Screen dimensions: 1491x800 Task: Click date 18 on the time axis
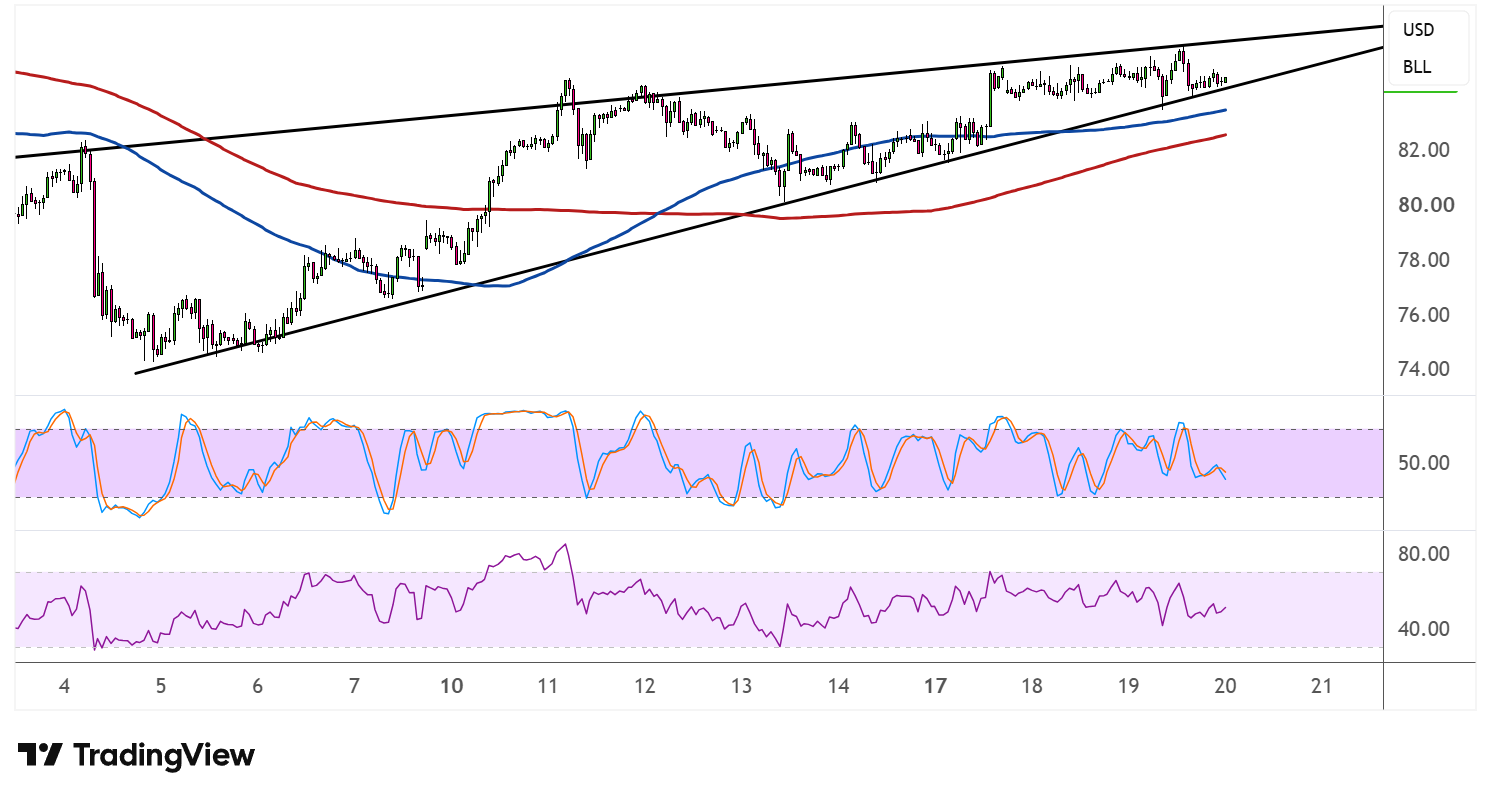pyautogui.click(x=1032, y=686)
